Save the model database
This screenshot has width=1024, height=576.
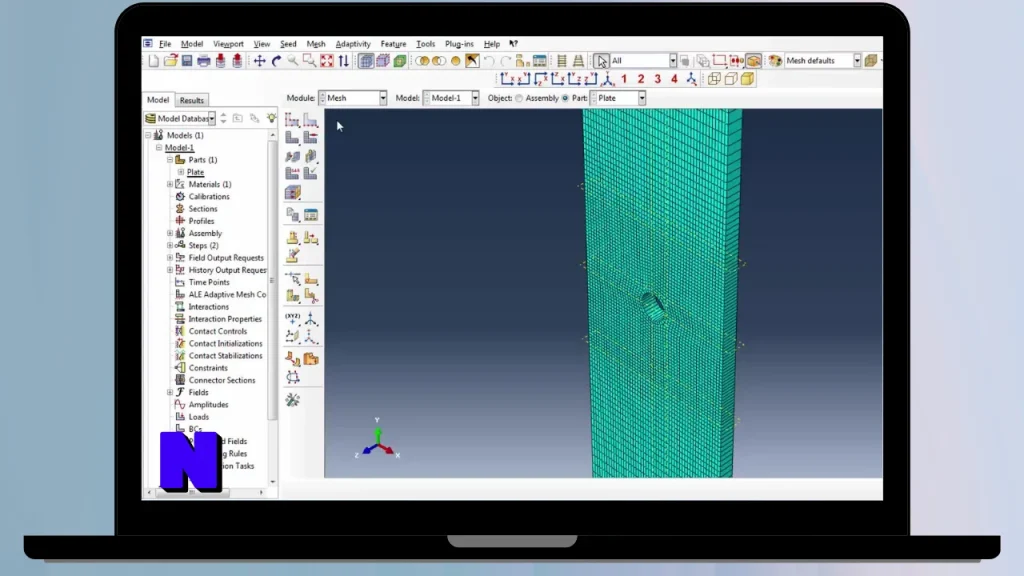tap(187, 61)
